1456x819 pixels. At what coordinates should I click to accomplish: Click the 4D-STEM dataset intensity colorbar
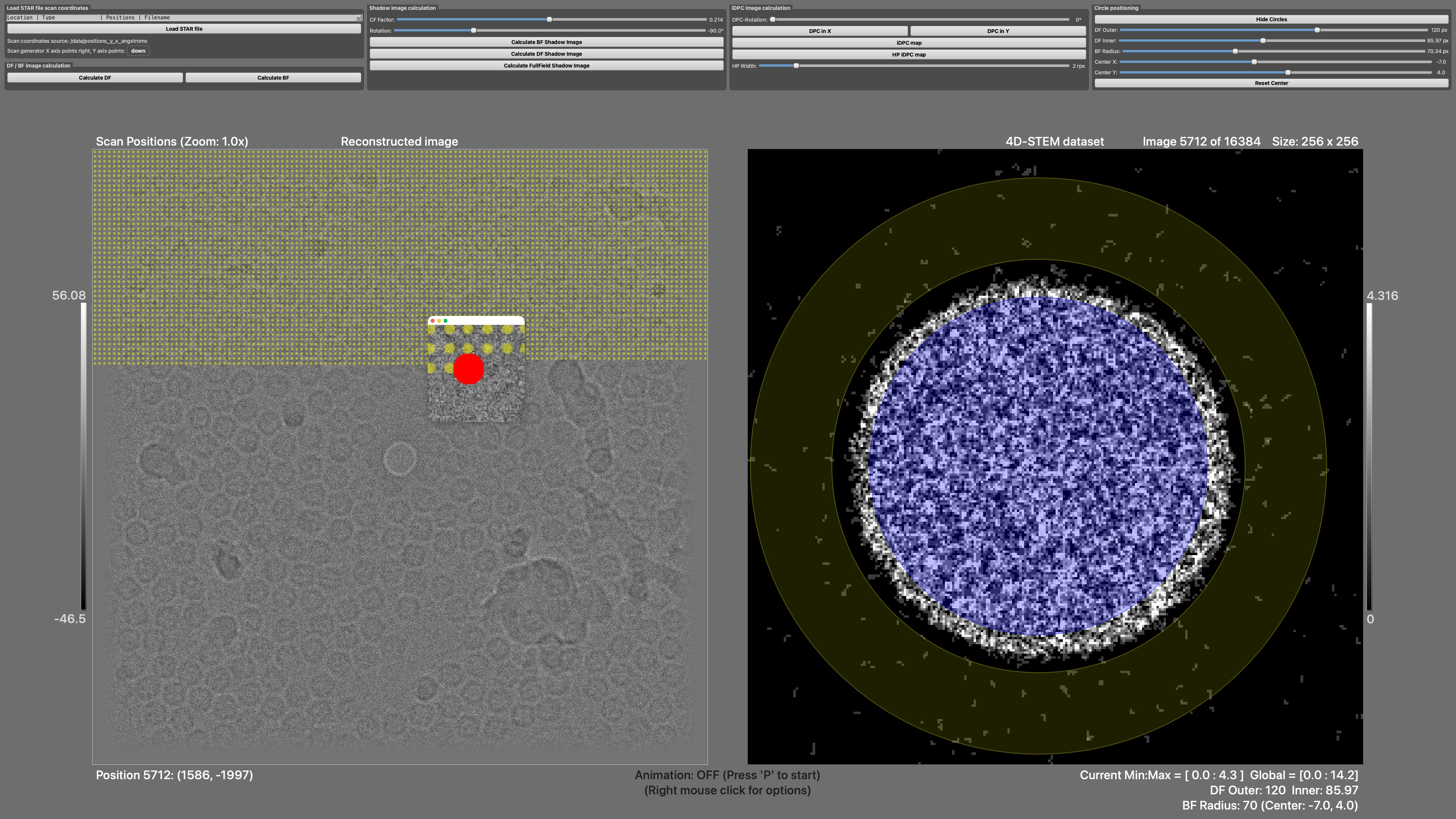[x=1369, y=456]
